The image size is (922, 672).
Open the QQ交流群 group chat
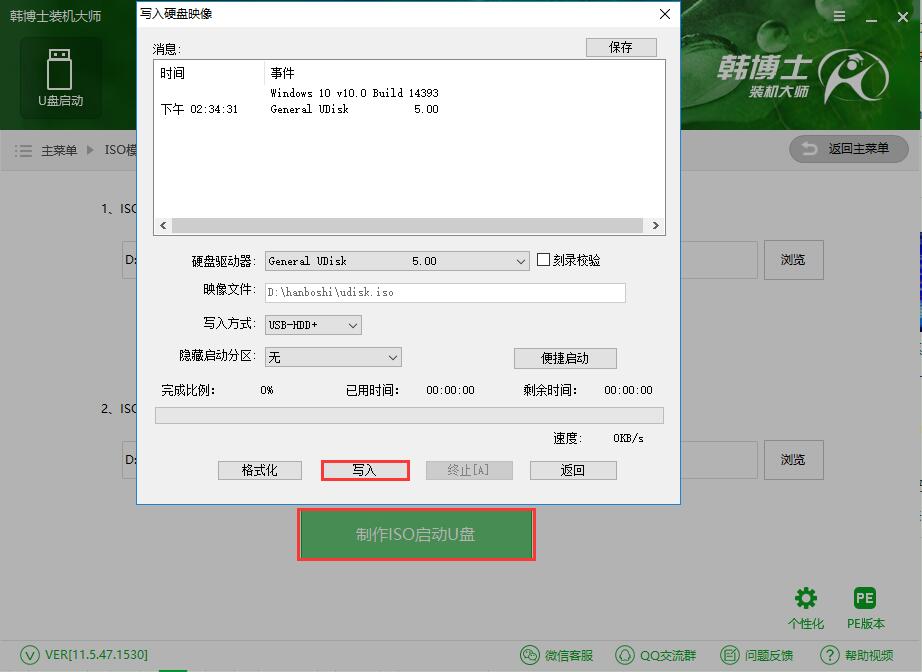point(655,656)
